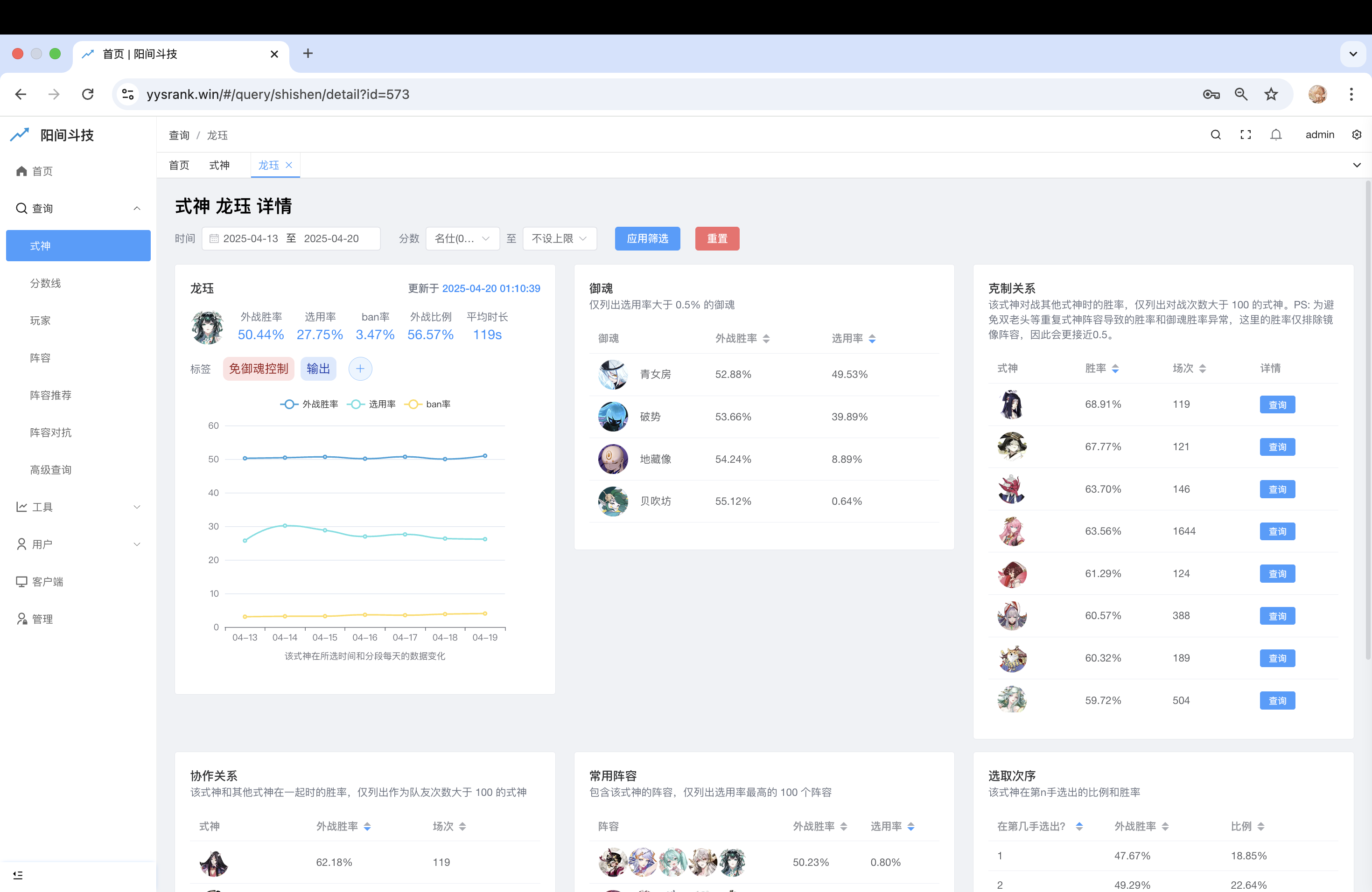1372x892 pixels.
Task: Toggle ban率 series in chart legend
Action: pyautogui.click(x=428, y=404)
